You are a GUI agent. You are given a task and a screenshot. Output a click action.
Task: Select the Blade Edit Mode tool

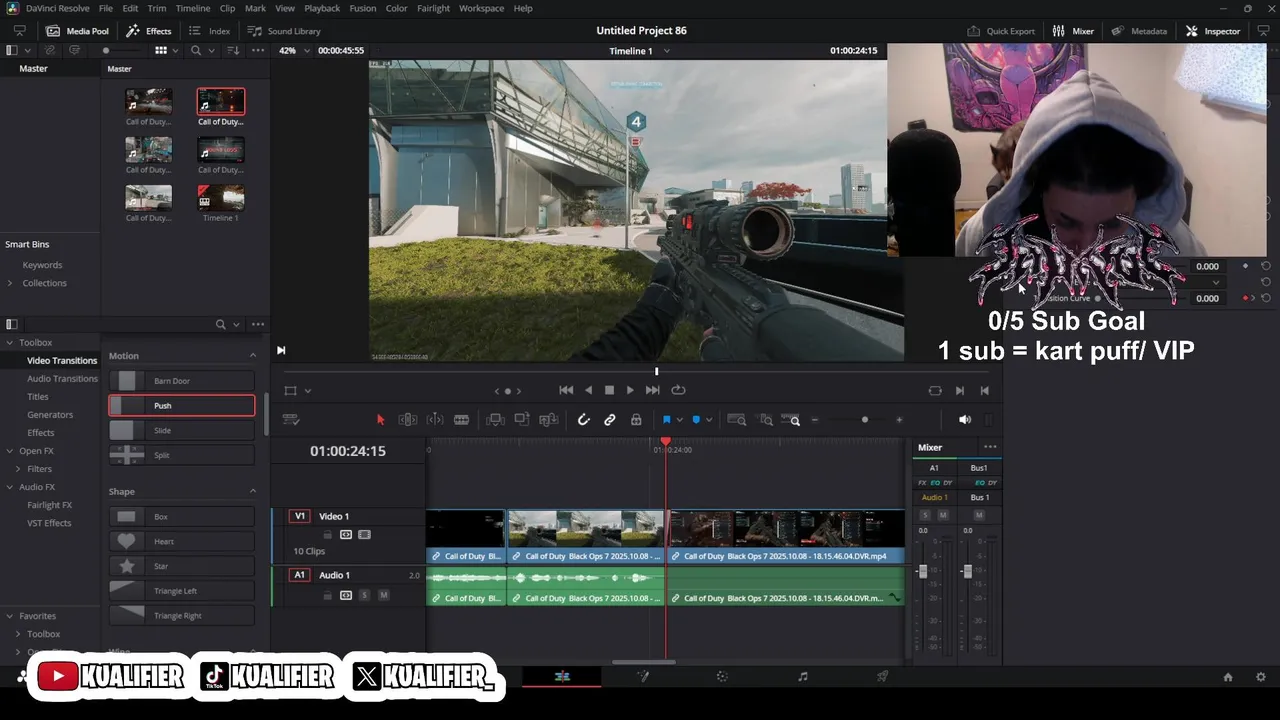pyautogui.click(x=461, y=420)
